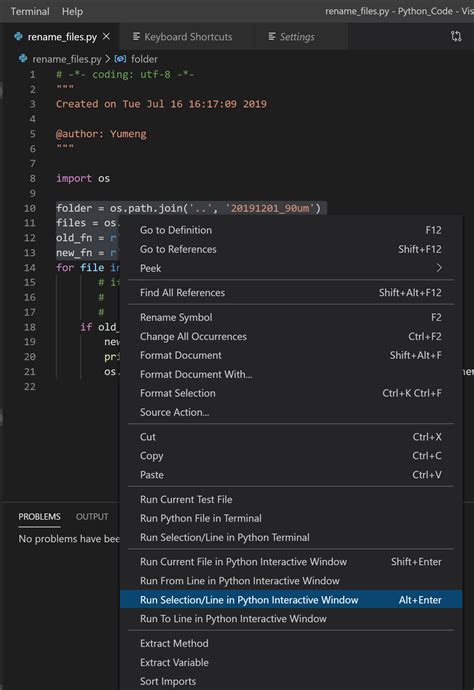Choose Extract Method
The height and width of the screenshot is (690, 474).
(x=290, y=643)
